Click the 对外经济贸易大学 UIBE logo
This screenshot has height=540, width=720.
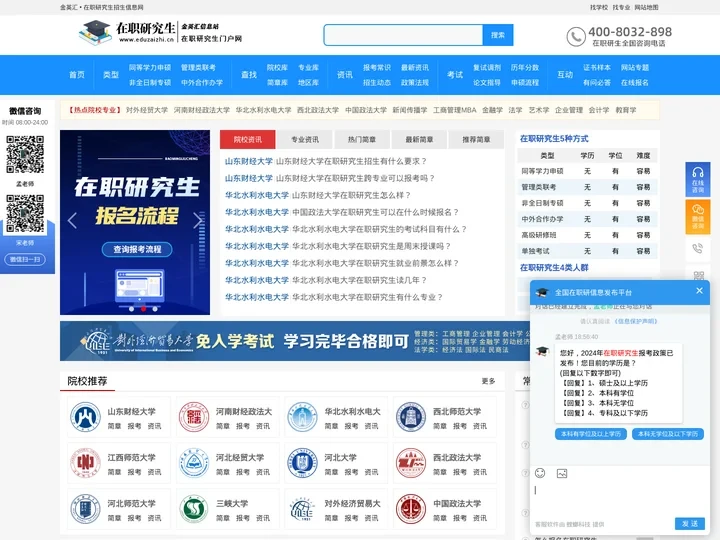tap(302, 509)
